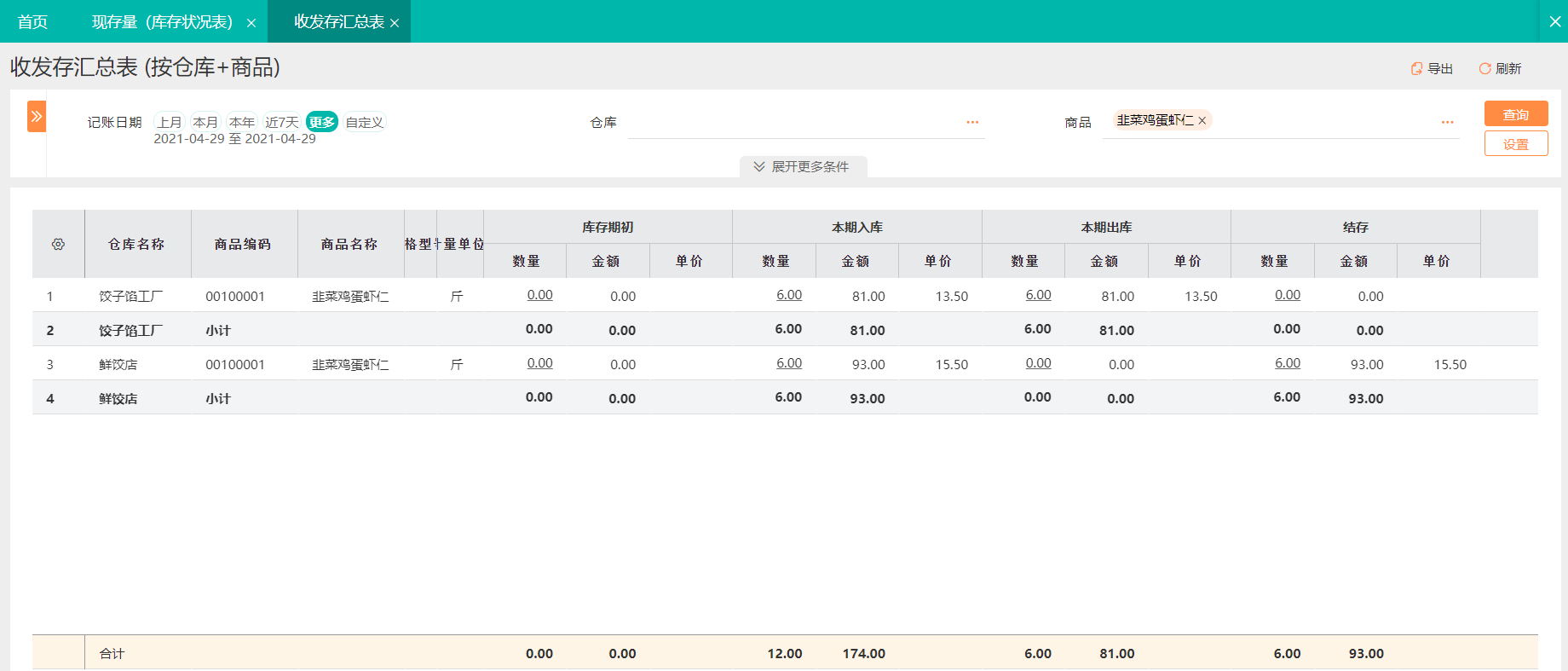Switch to the 现存量 (库存状况表) tab

click(x=162, y=21)
